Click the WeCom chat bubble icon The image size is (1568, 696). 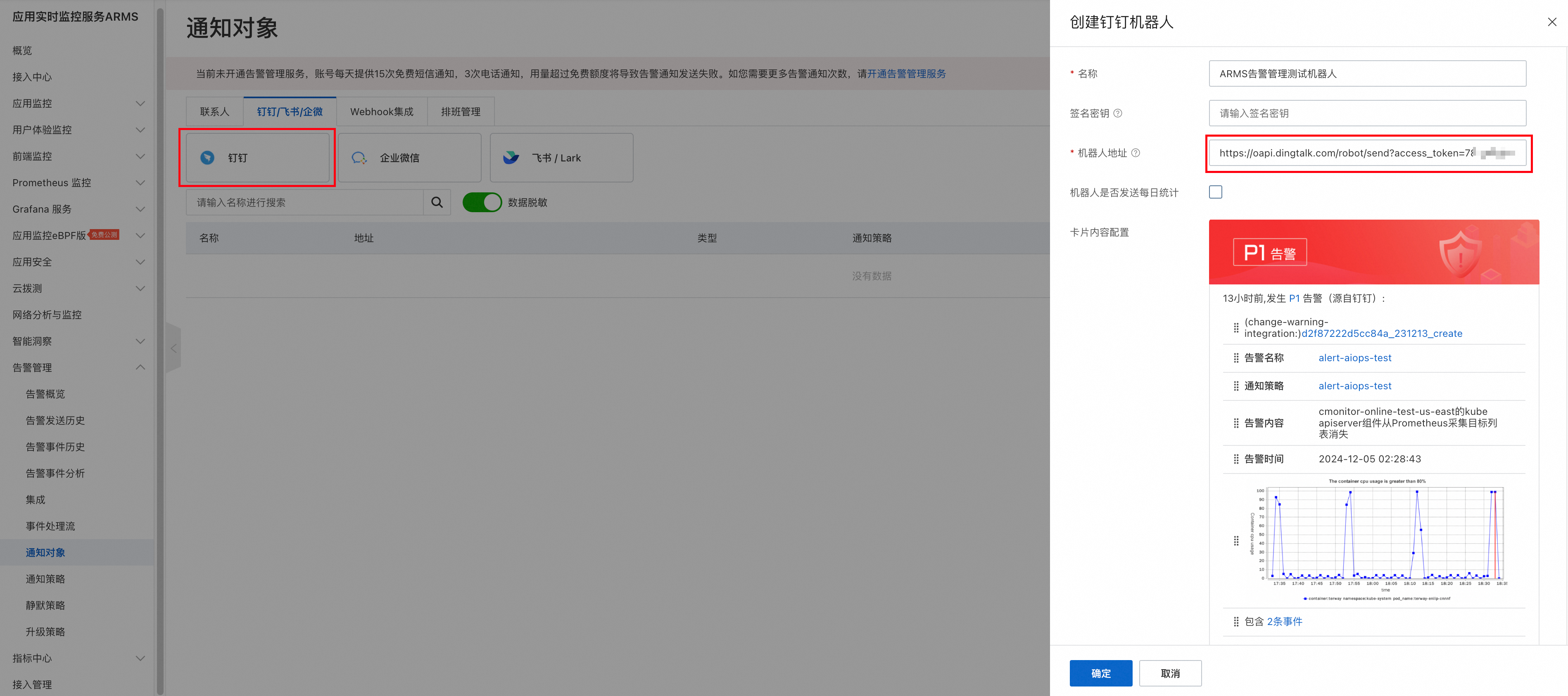point(359,158)
